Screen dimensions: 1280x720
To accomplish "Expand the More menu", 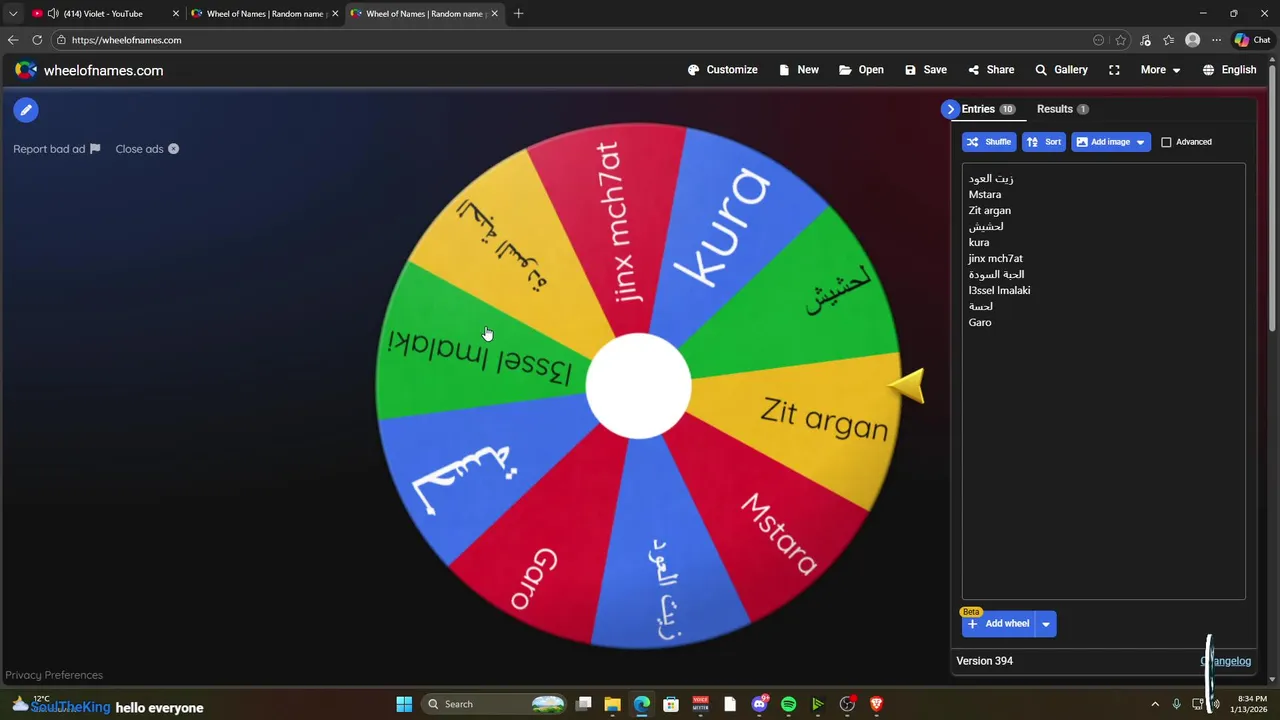I will (x=1160, y=70).
